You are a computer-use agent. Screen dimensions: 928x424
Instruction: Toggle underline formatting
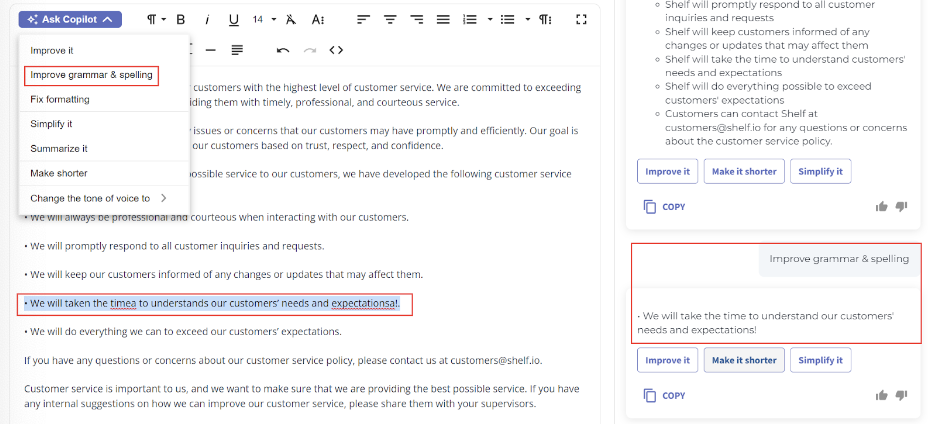[234, 20]
